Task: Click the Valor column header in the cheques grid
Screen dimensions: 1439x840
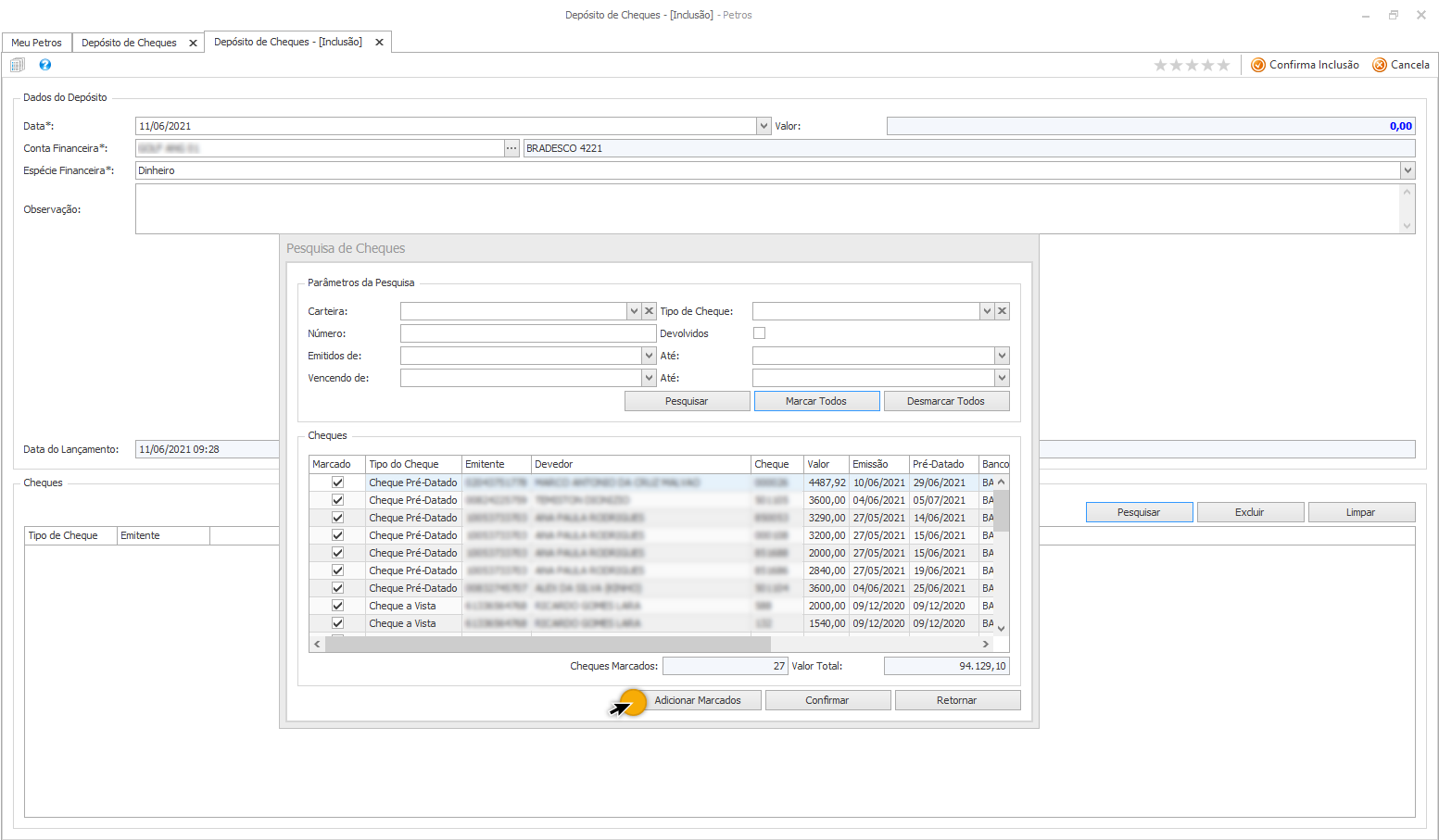Action: [x=827, y=464]
